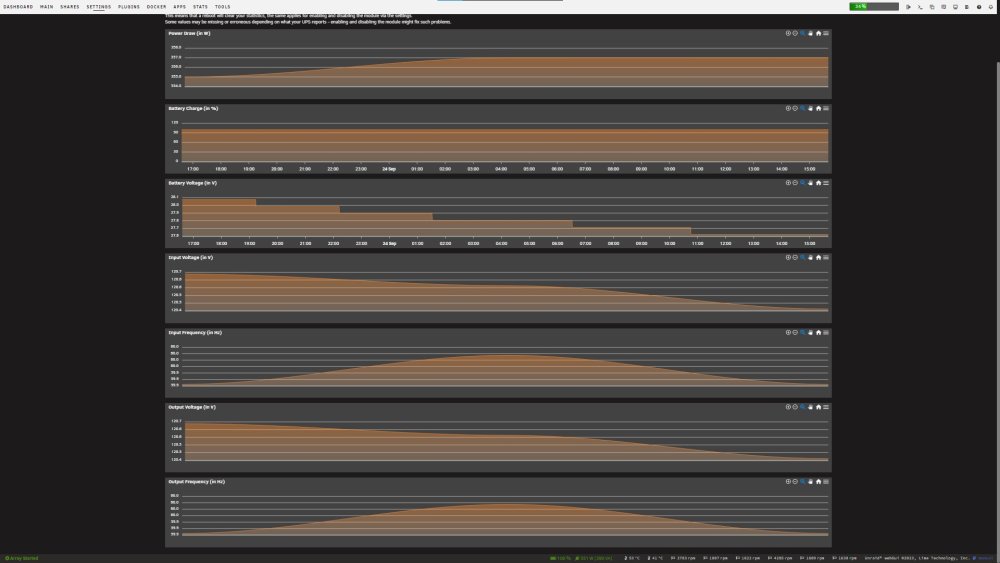Open the Apps tab
1000x563 pixels.
[x=179, y=6]
